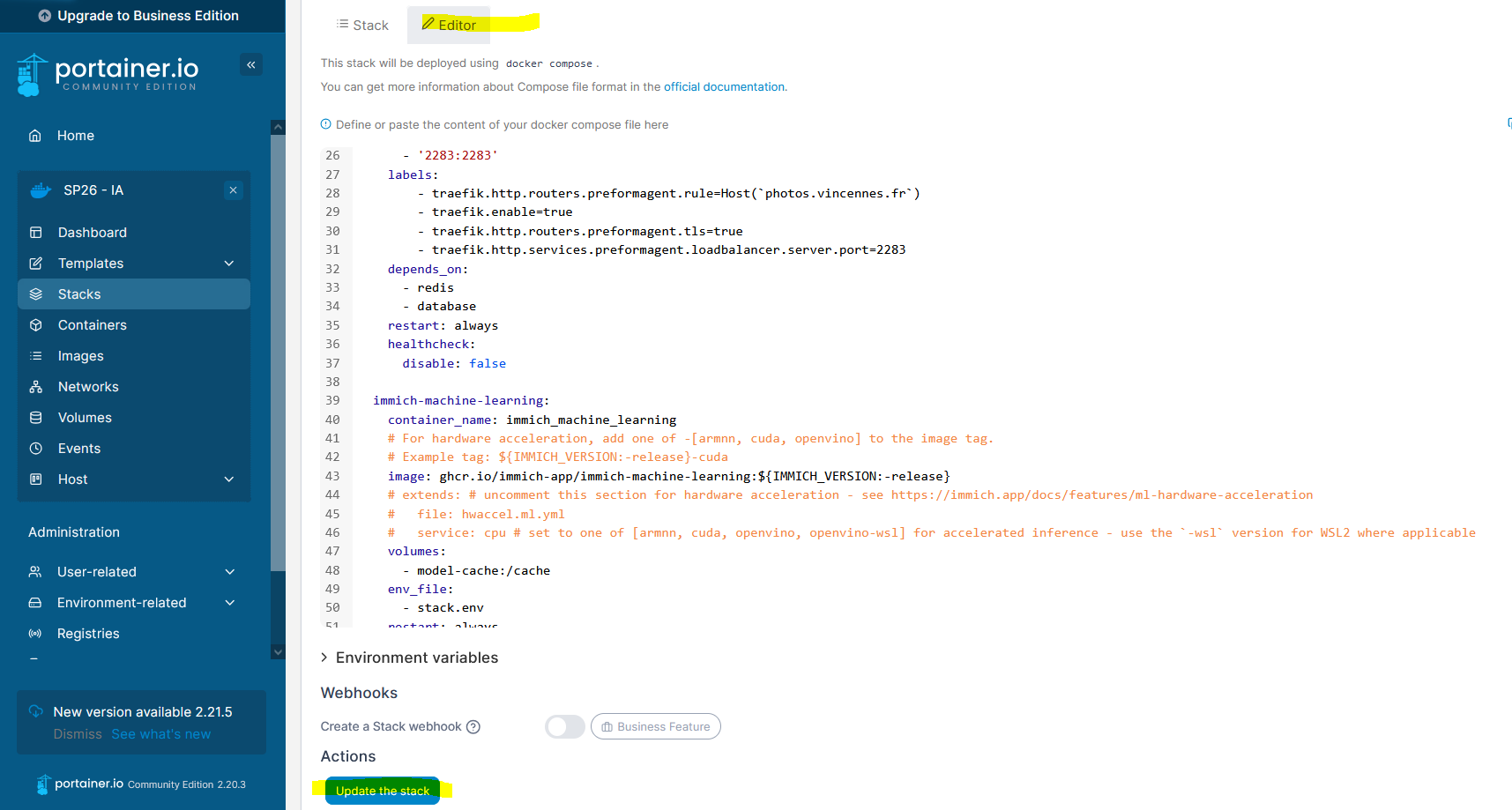The image size is (1512, 810).
Task: Click the webhook help question icon
Action: click(x=473, y=727)
